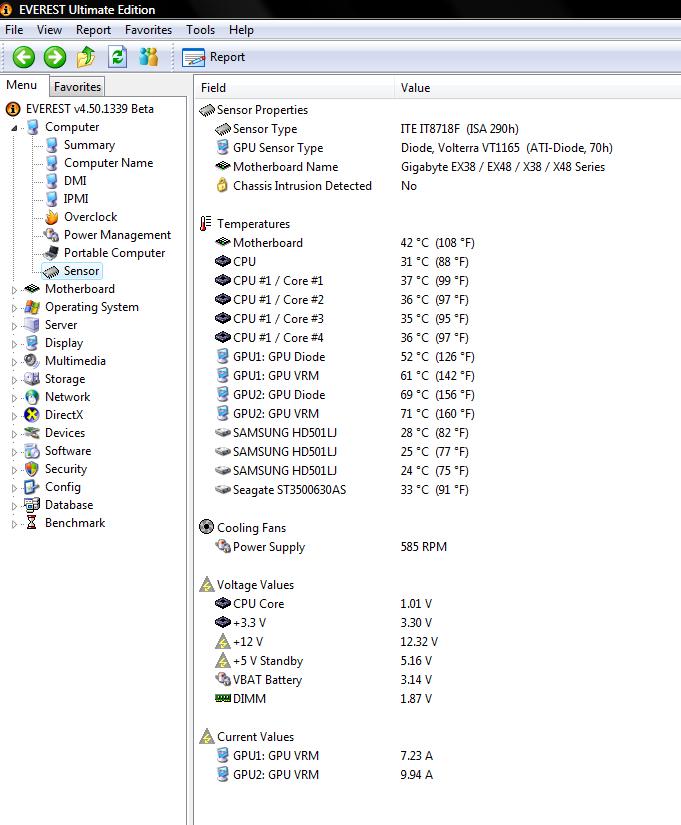Viewport: 681px width, 825px height.
Task: Click the Operating System Windows flag icon
Action: [x=32, y=307]
